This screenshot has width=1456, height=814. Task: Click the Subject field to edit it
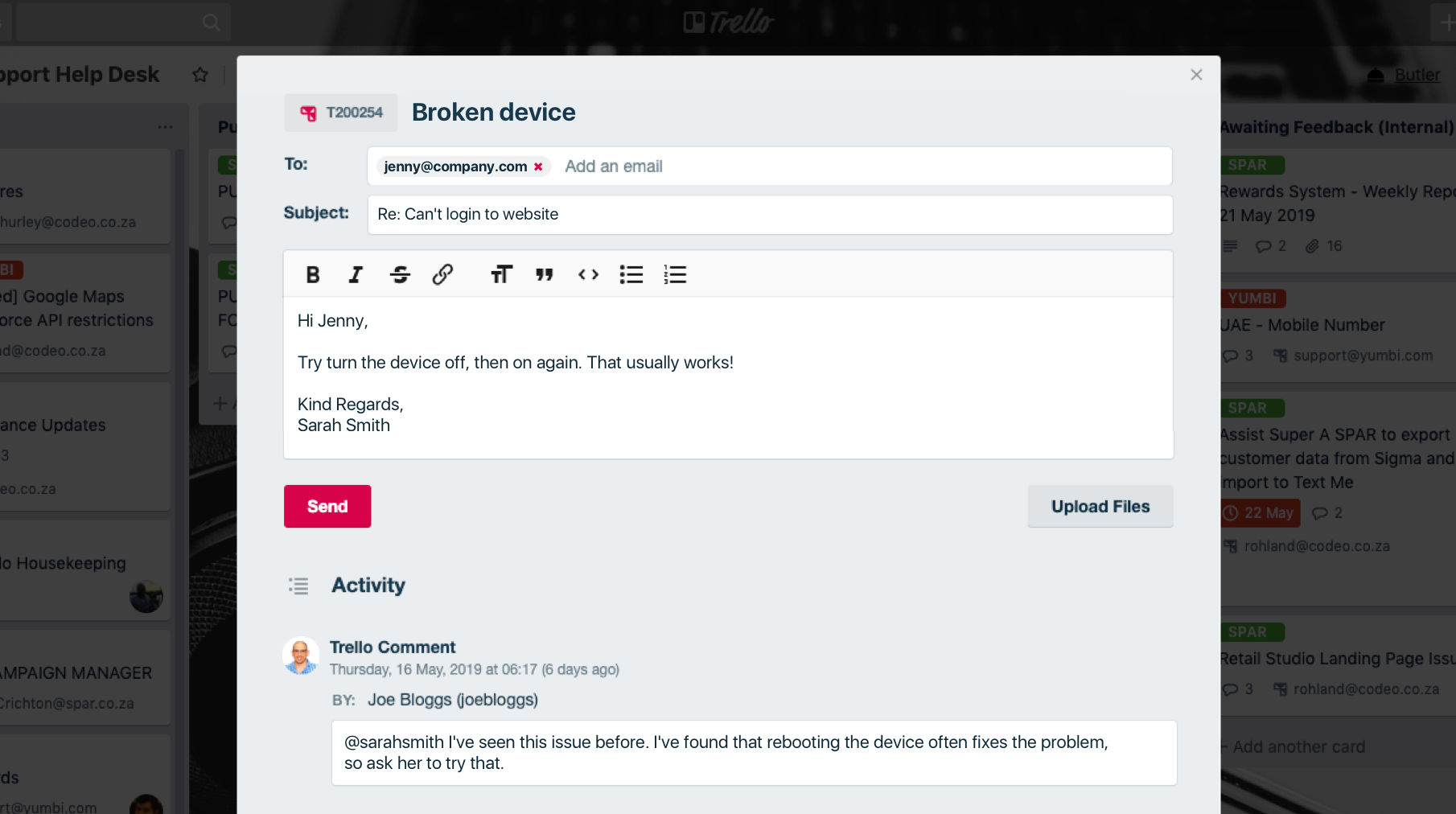tap(768, 214)
